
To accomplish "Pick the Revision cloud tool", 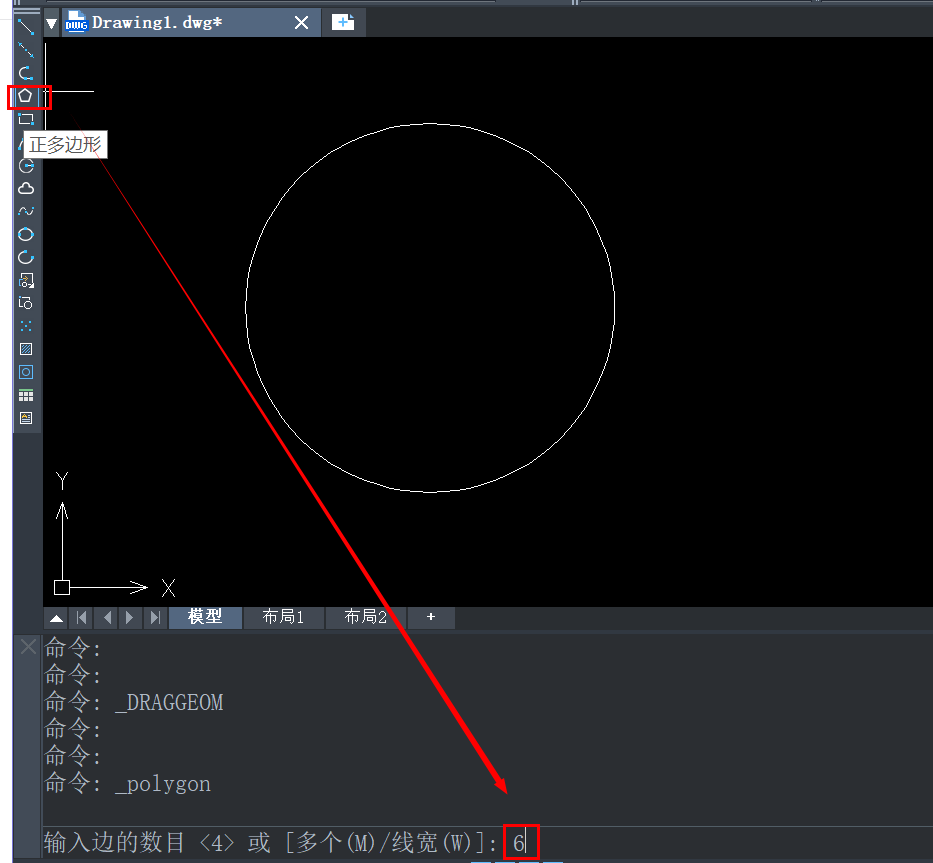I will pyautogui.click(x=26, y=188).
